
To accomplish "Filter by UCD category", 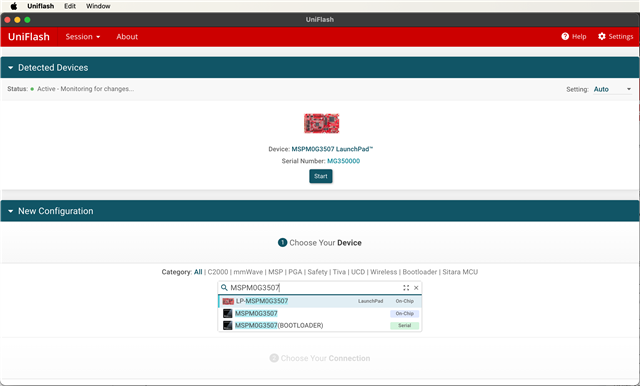I will pos(358,272).
